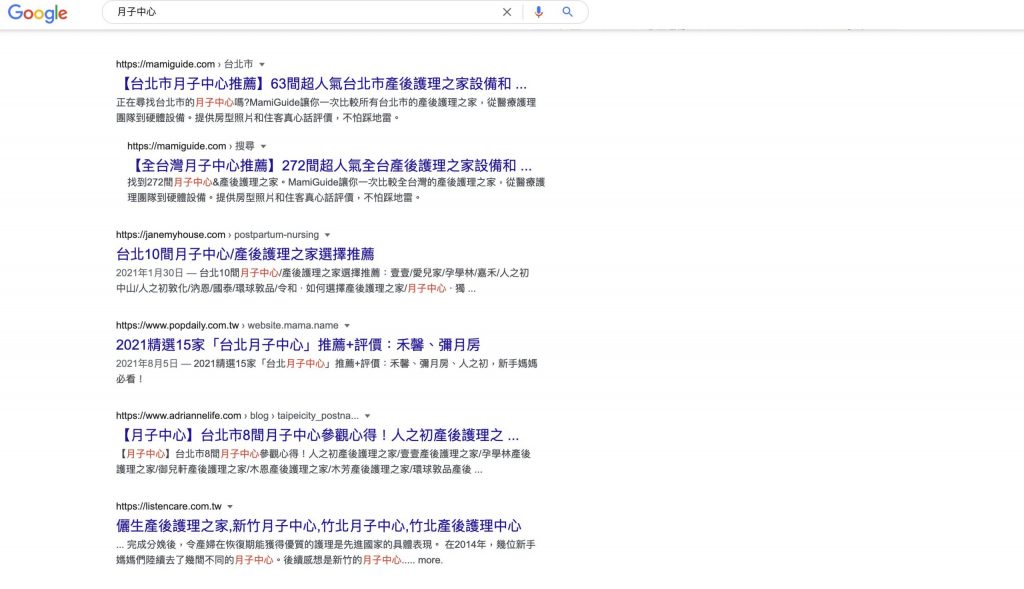Click snippet date 2021年8月5日
1024x589 pixels.
click(147, 364)
